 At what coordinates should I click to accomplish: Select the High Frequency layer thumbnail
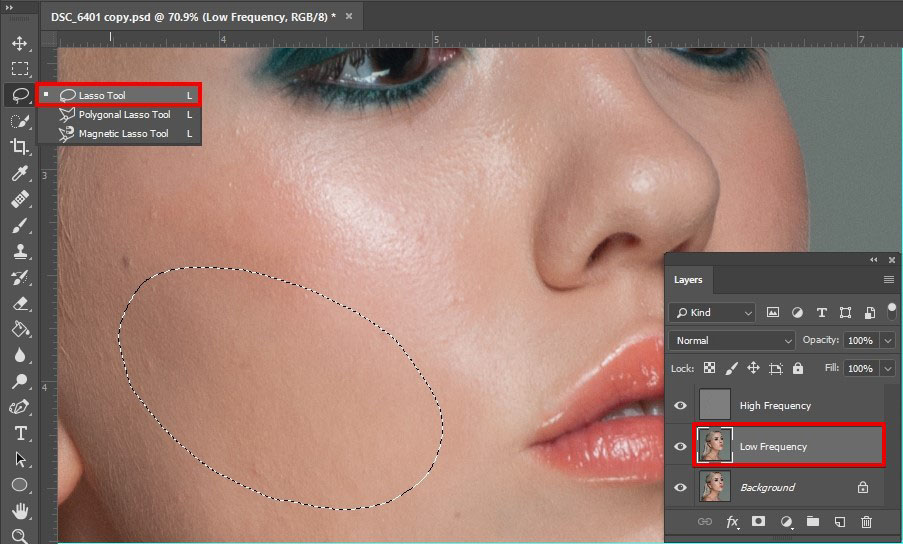pyautogui.click(x=714, y=406)
